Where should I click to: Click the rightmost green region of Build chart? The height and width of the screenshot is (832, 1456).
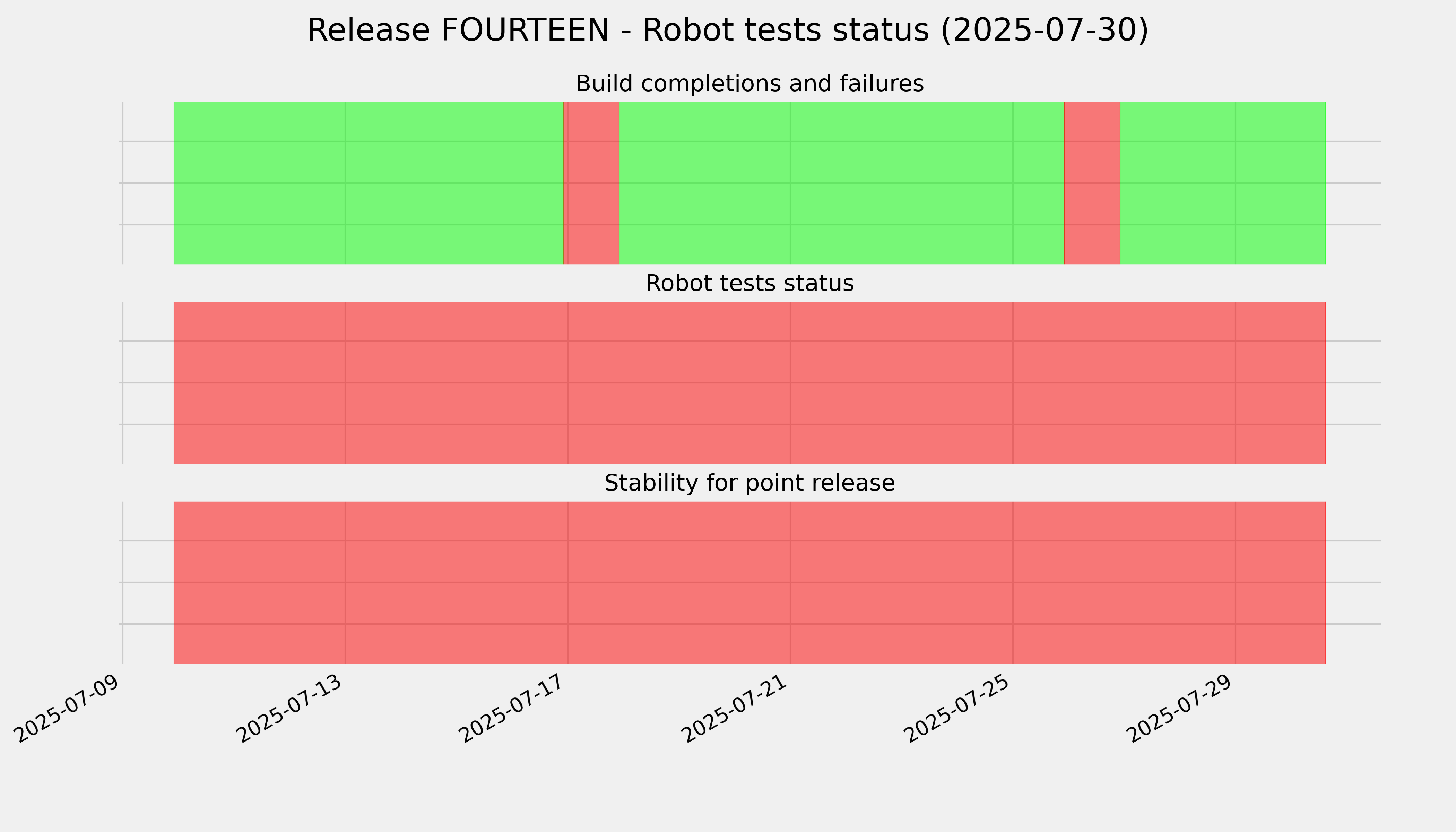click(x=1223, y=183)
